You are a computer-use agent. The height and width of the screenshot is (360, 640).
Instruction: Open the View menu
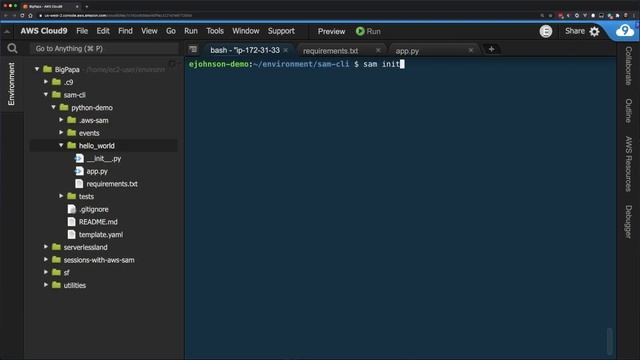pos(149,31)
